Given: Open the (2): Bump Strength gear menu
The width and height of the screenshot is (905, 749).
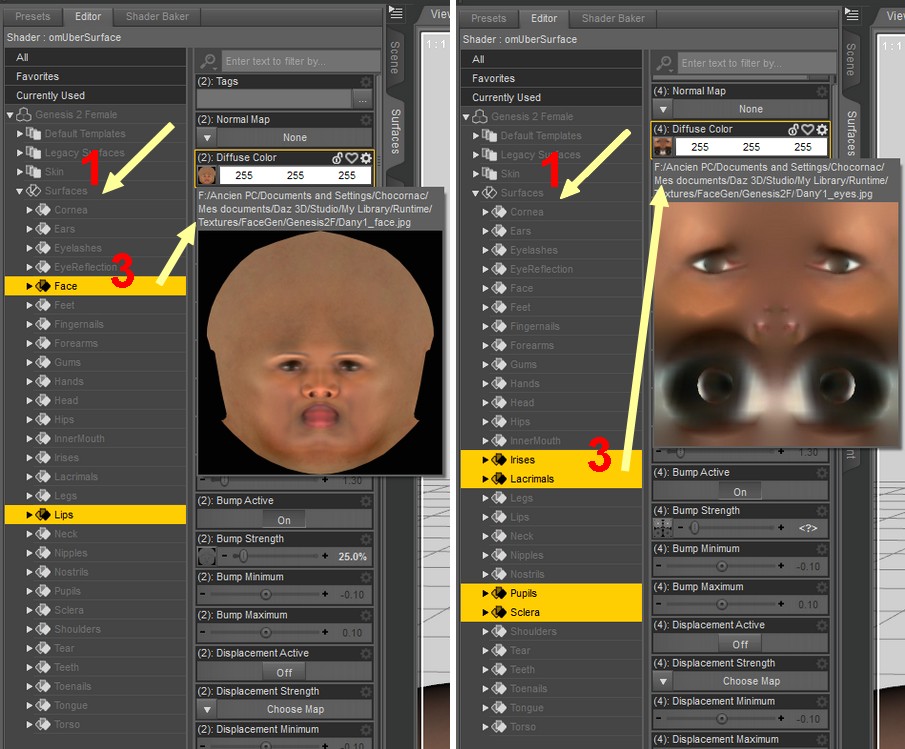Looking at the screenshot, I should coord(366,539).
